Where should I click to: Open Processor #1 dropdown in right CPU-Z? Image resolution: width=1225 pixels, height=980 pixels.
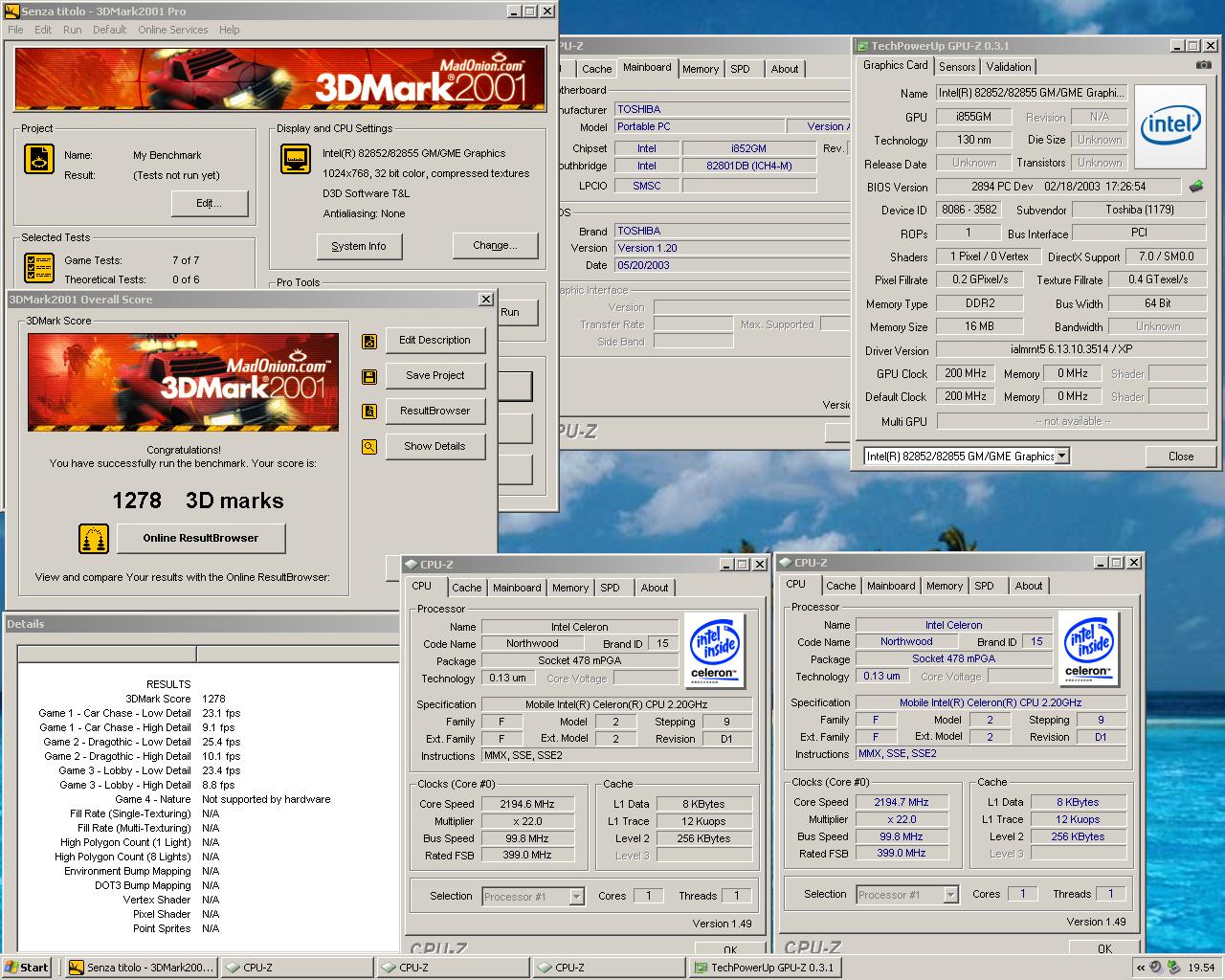tap(950, 895)
